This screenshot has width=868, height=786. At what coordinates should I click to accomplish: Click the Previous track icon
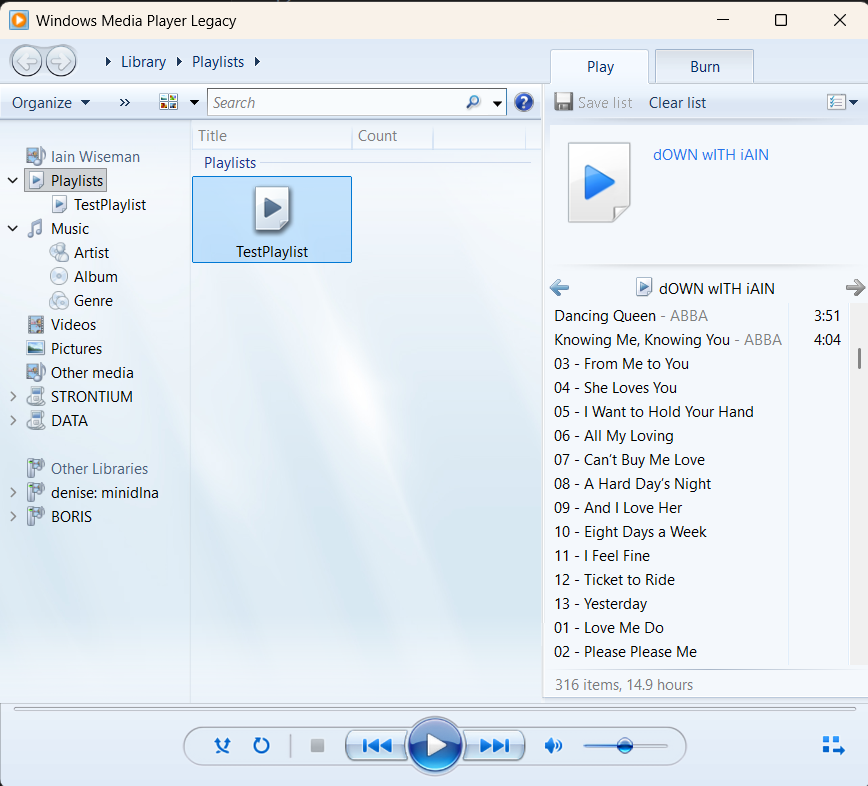376,745
